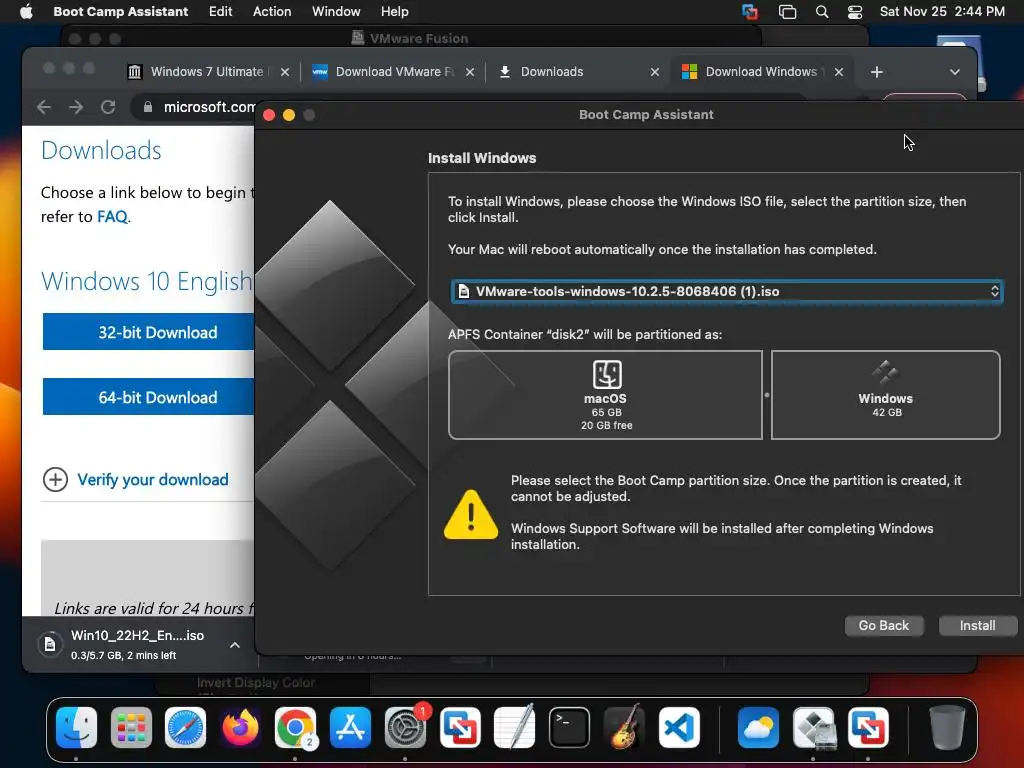The height and width of the screenshot is (768, 1024).
Task: Select the macOS partition box
Action: (605, 395)
